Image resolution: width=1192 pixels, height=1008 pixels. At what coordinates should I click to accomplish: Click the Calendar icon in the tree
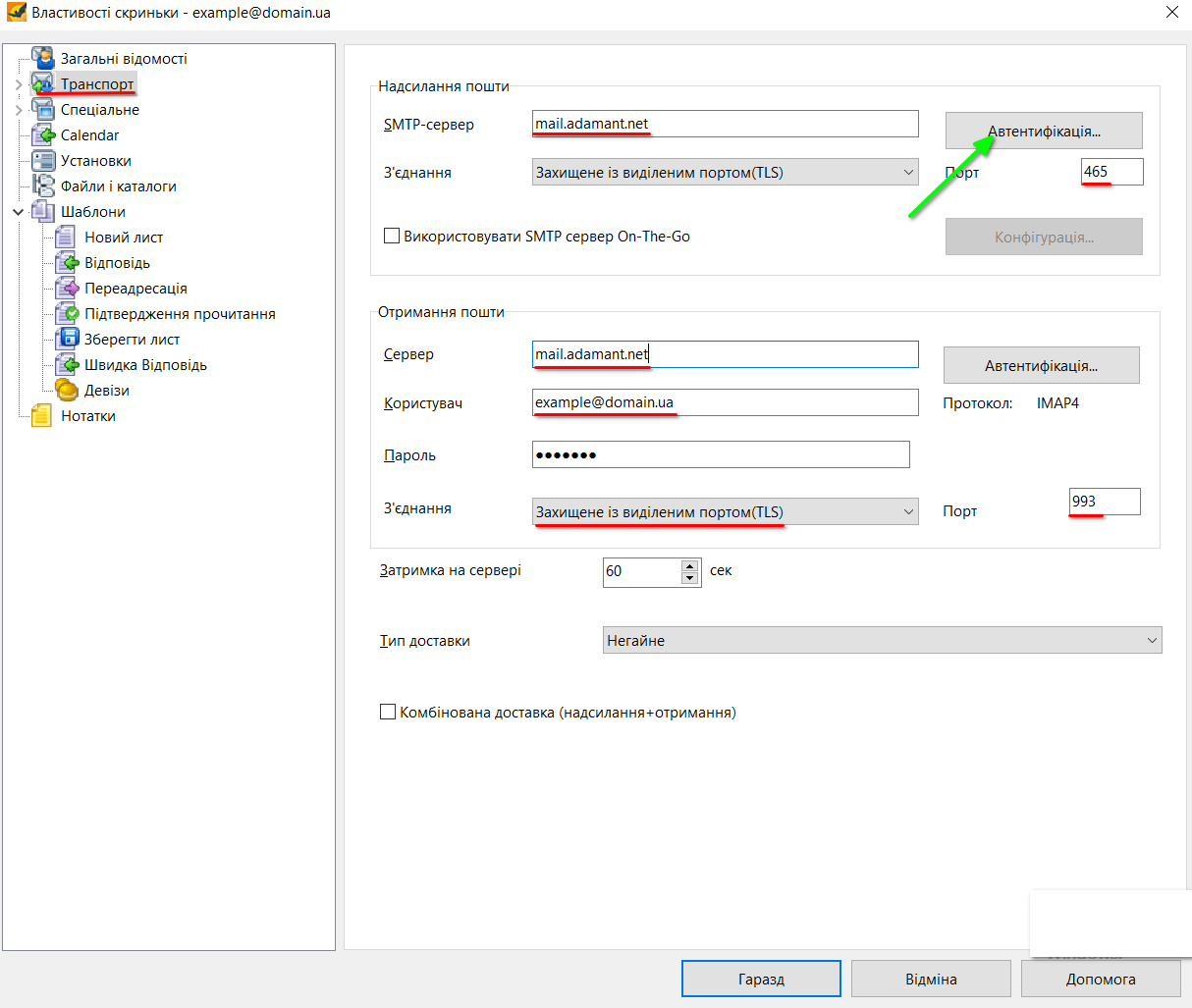42,135
